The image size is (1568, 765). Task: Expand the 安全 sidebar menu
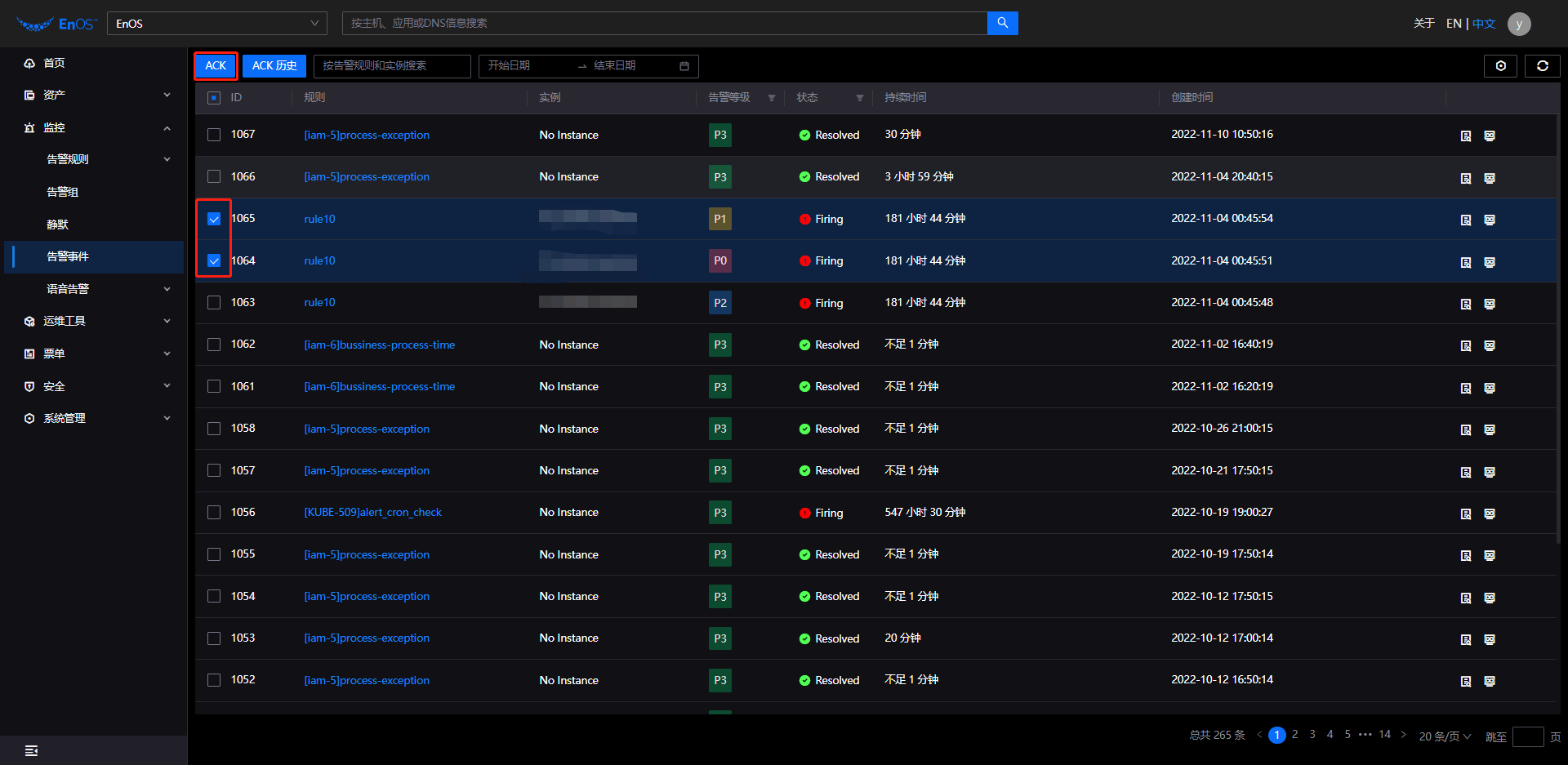tap(94, 386)
